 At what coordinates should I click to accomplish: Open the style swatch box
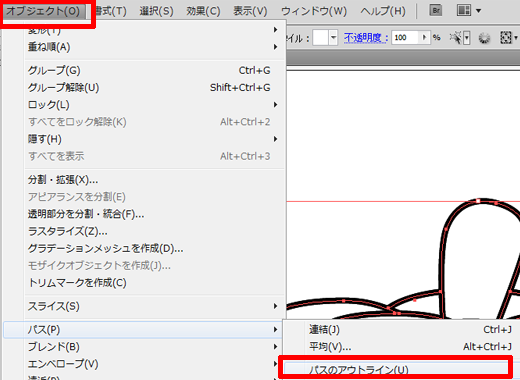[x=321, y=38]
